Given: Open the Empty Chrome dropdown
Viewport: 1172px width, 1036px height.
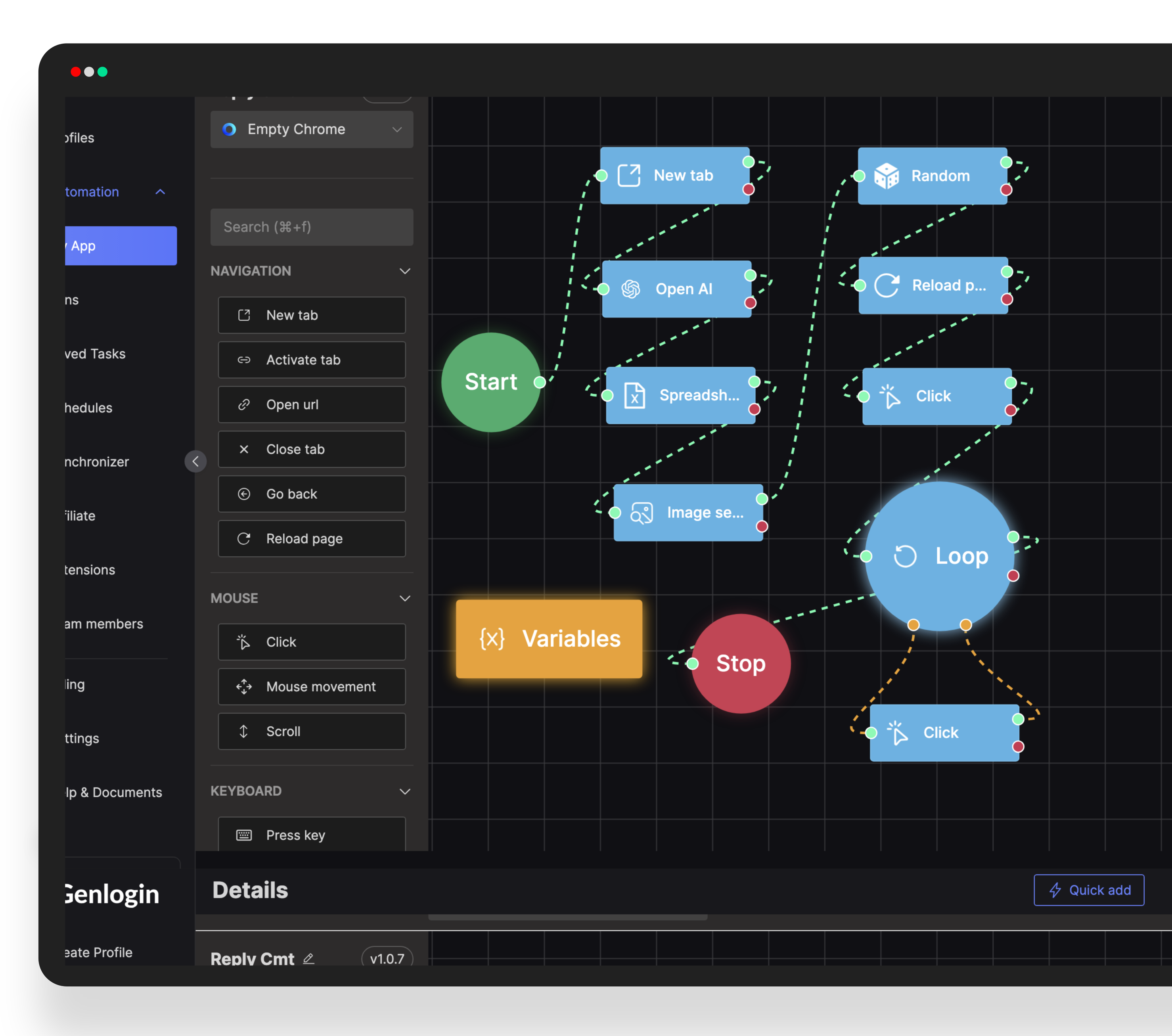Looking at the screenshot, I should 311,130.
